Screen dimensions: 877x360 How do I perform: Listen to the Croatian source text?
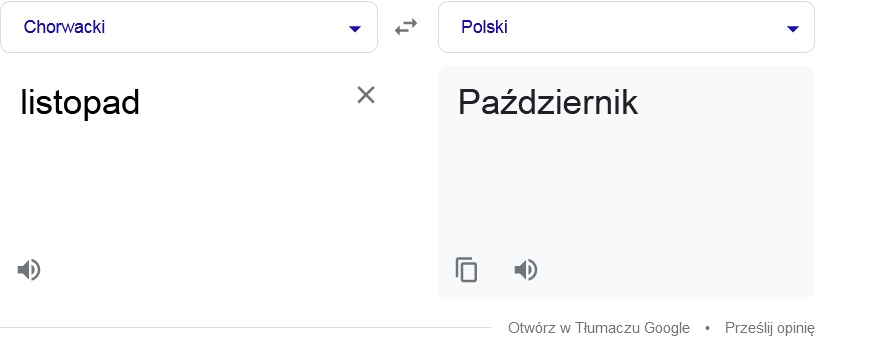(x=29, y=270)
